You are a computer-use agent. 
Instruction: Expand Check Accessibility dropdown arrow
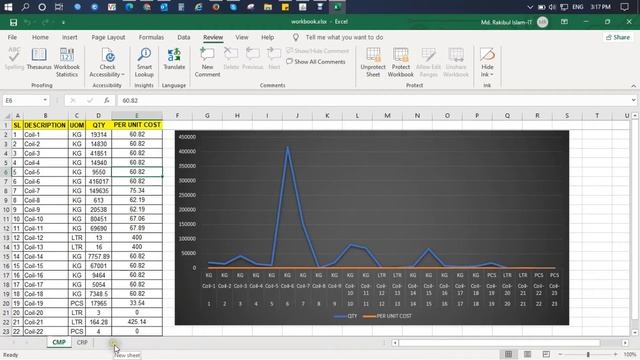(x=123, y=75)
